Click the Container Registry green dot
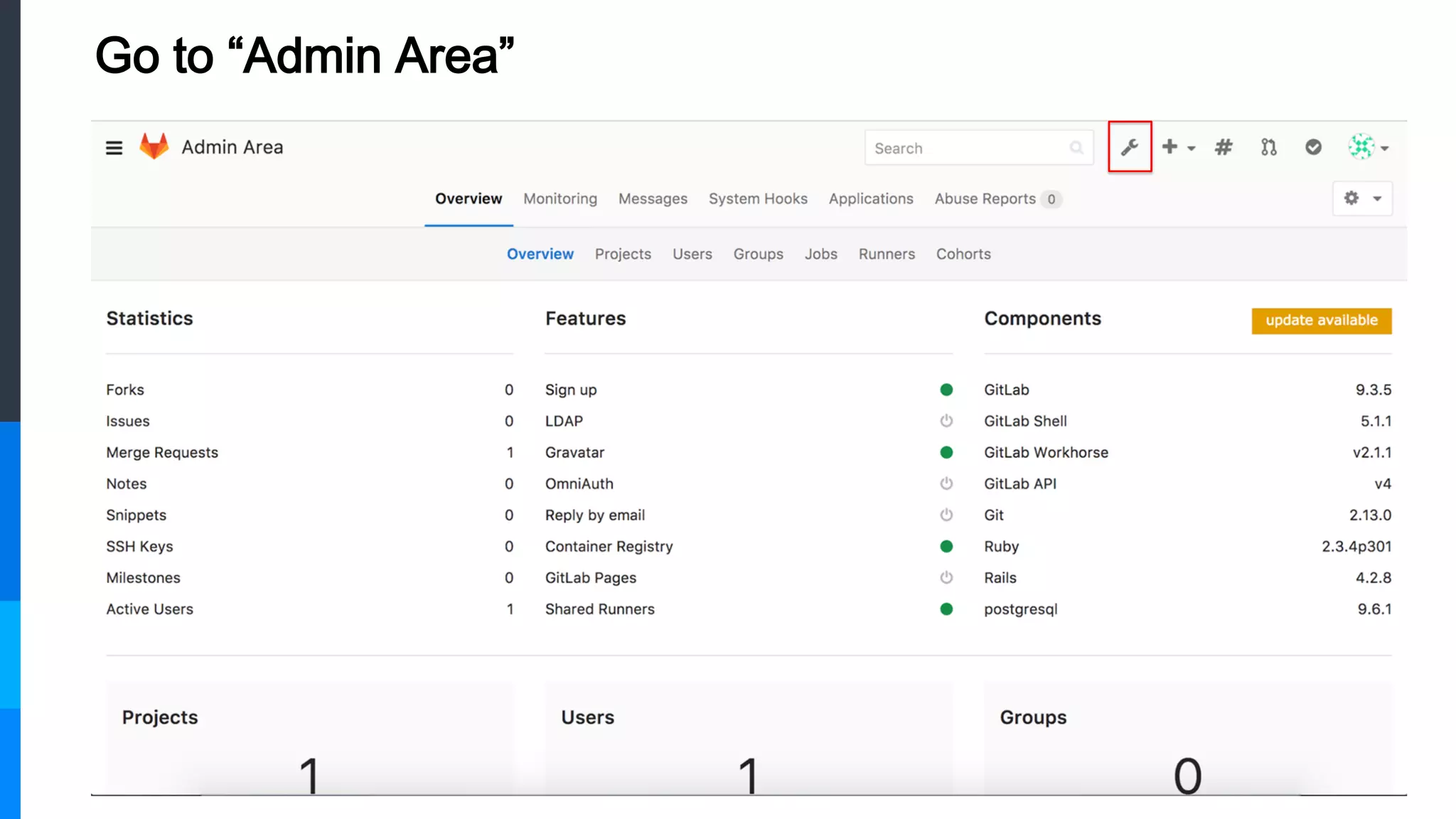 pos(946,546)
